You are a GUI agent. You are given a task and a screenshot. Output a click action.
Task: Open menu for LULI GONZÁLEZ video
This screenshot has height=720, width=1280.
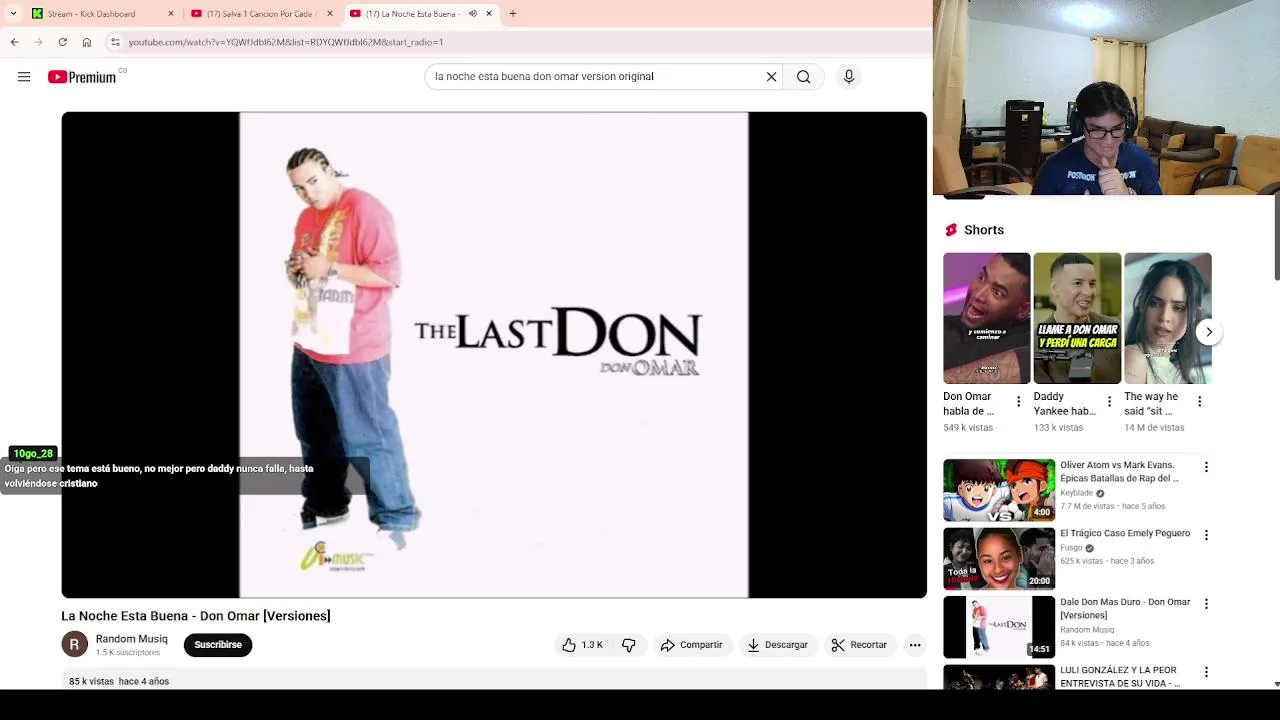[x=1206, y=672]
